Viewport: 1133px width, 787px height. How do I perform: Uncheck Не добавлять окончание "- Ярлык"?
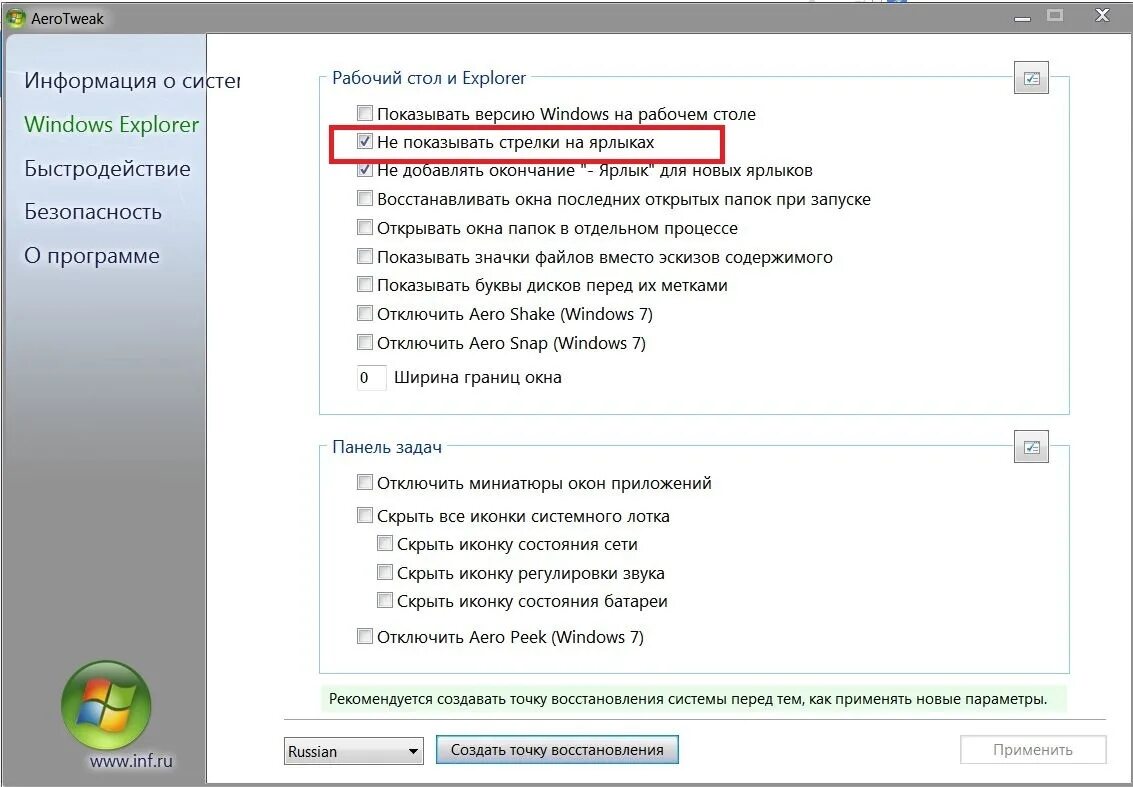(365, 171)
